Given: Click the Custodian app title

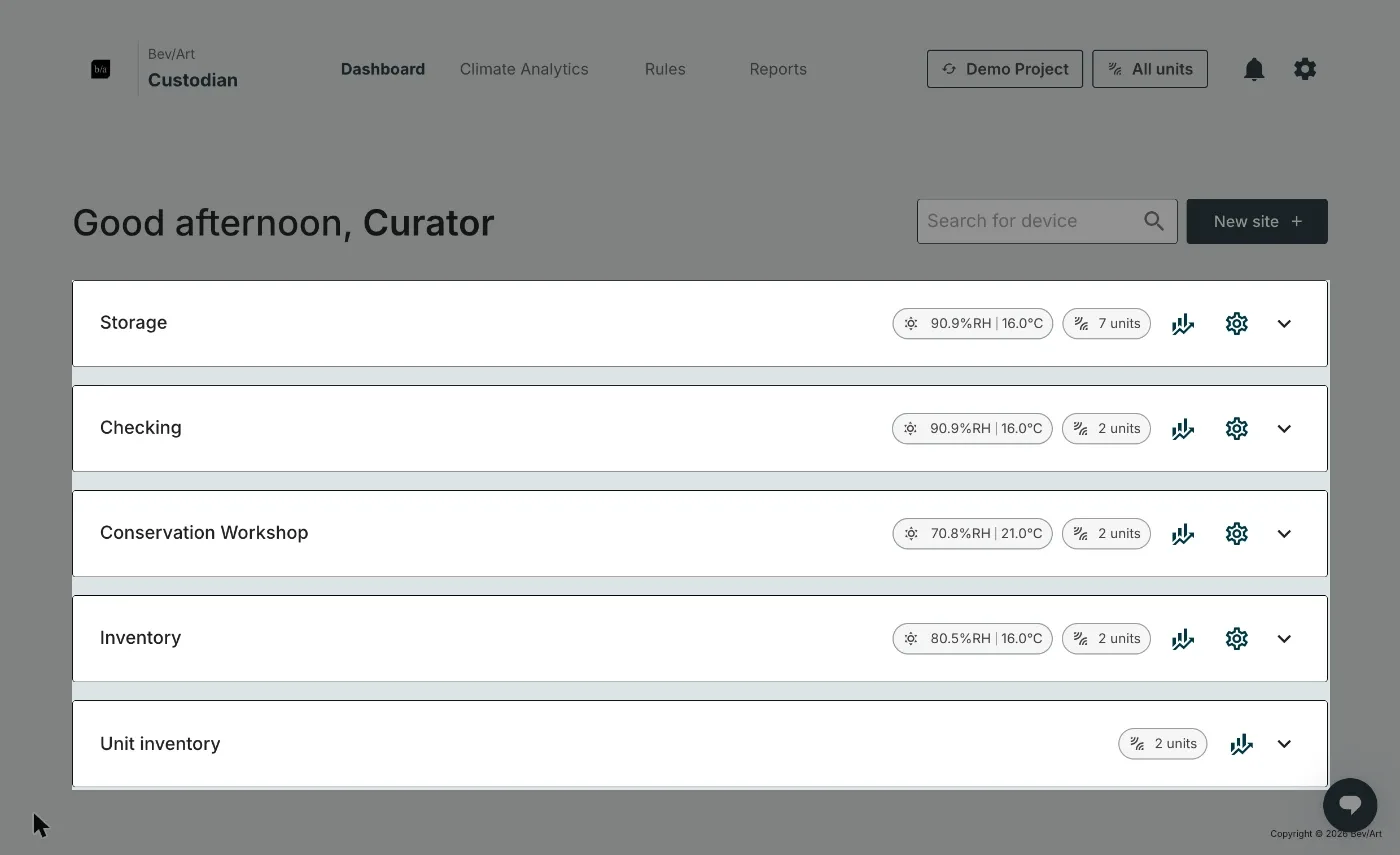Looking at the screenshot, I should (193, 80).
